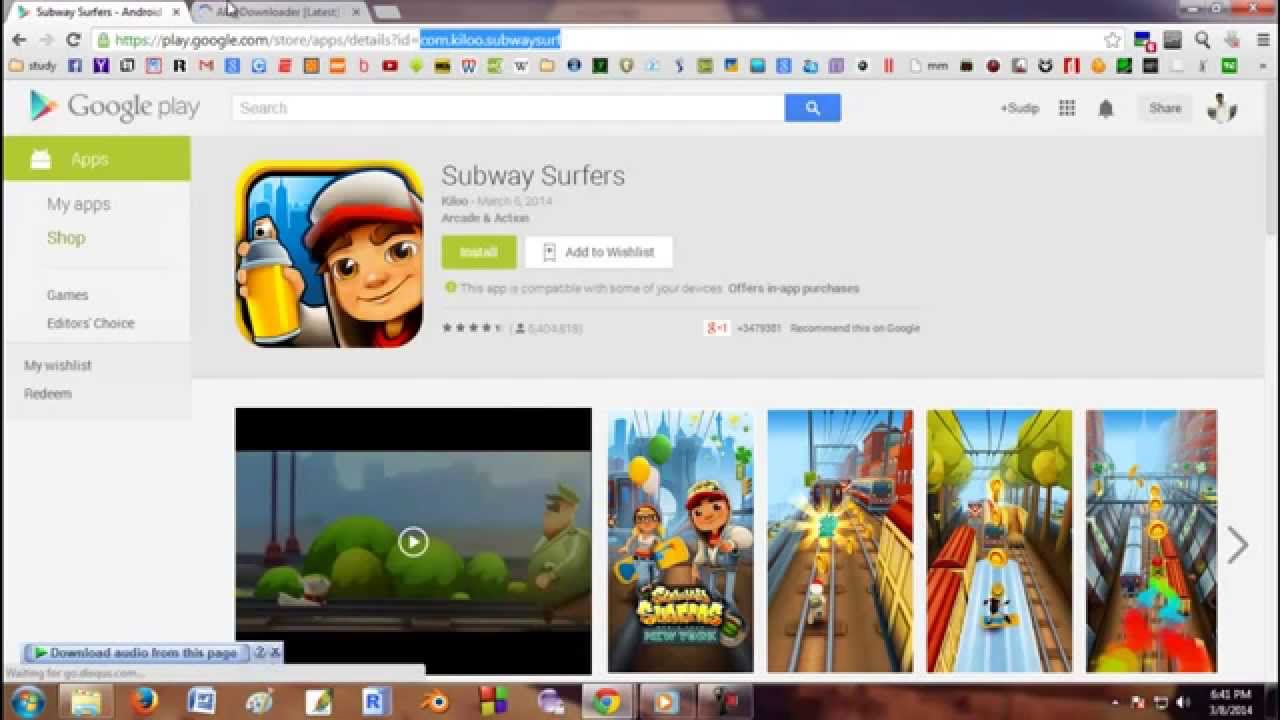Open Editors' Choice link
Image resolution: width=1280 pixels, height=720 pixels.
tap(90, 323)
